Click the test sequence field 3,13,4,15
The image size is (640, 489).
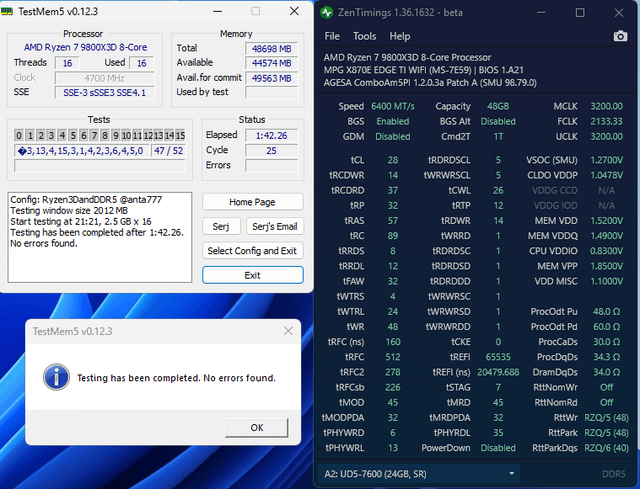(82, 151)
